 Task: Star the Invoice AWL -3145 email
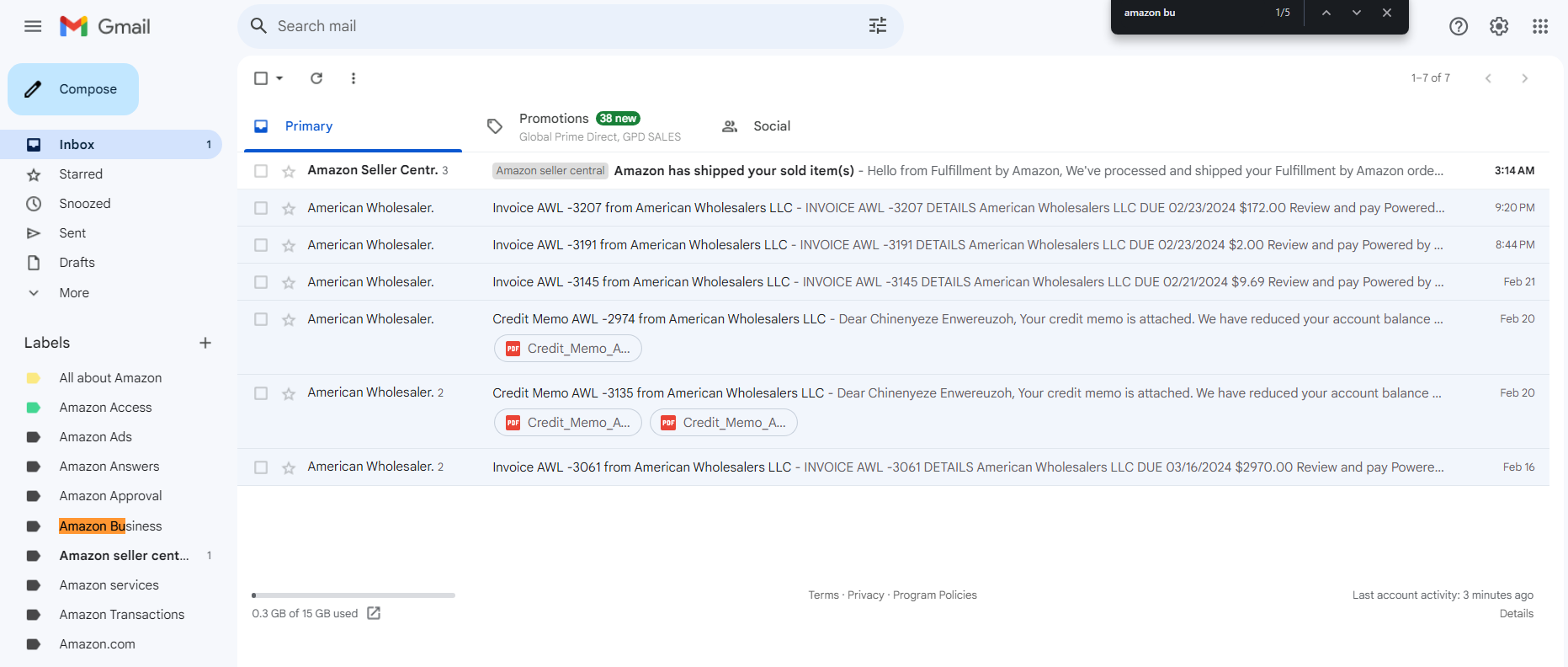289,283
